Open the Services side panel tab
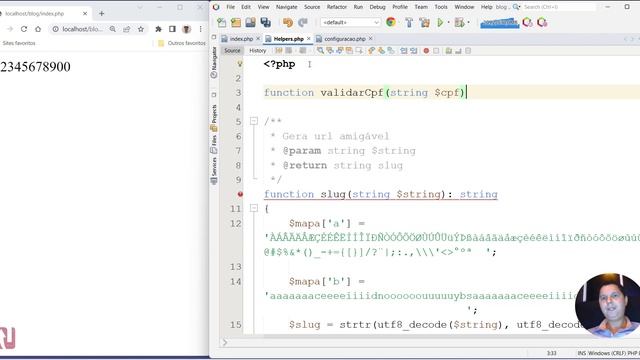640x360 pixels. tap(214, 171)
